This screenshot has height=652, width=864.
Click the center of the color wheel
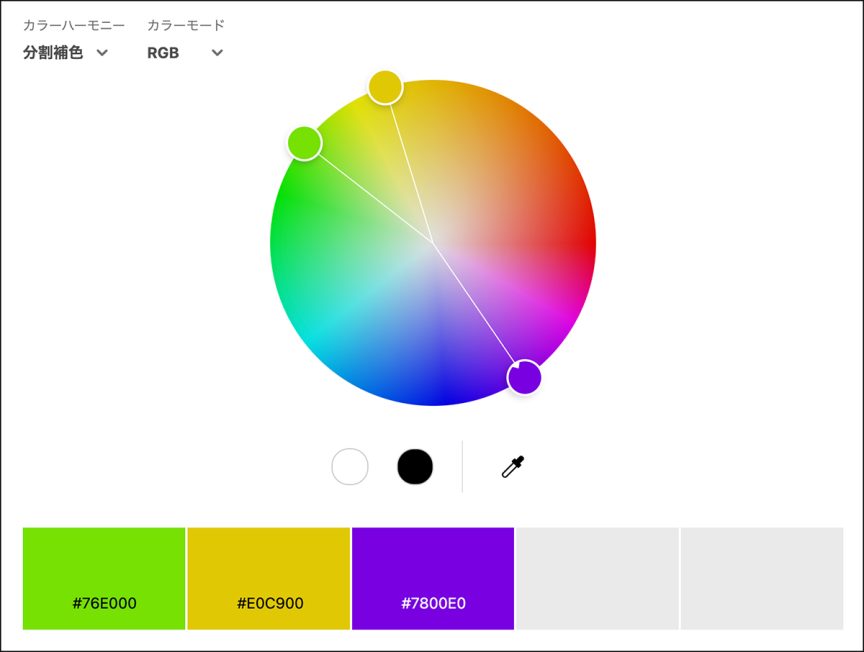coord(433,242)
